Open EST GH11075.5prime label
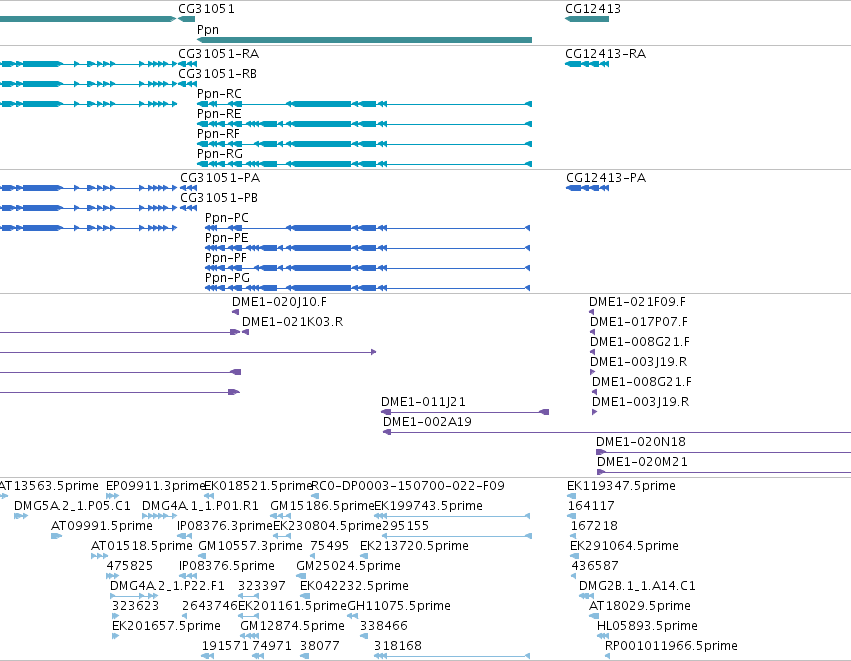851x661 pixels. click(399, 607)
